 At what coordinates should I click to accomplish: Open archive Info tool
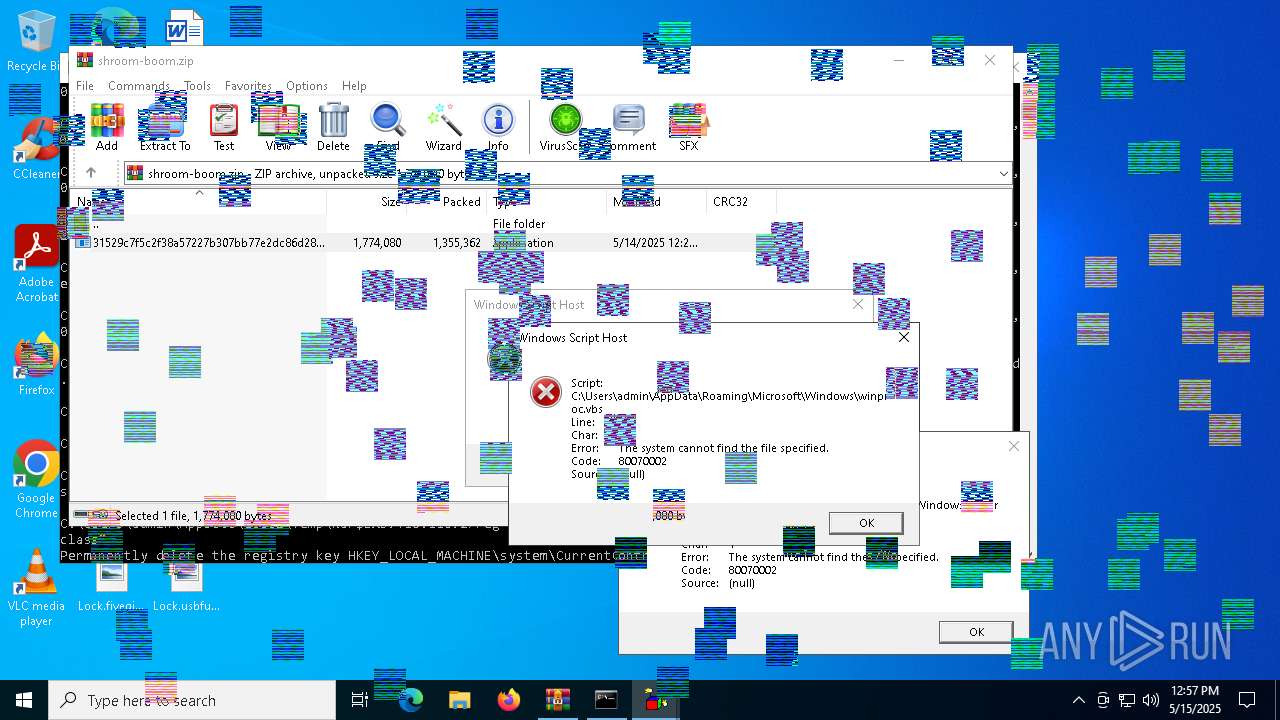(x=498, y=128)
